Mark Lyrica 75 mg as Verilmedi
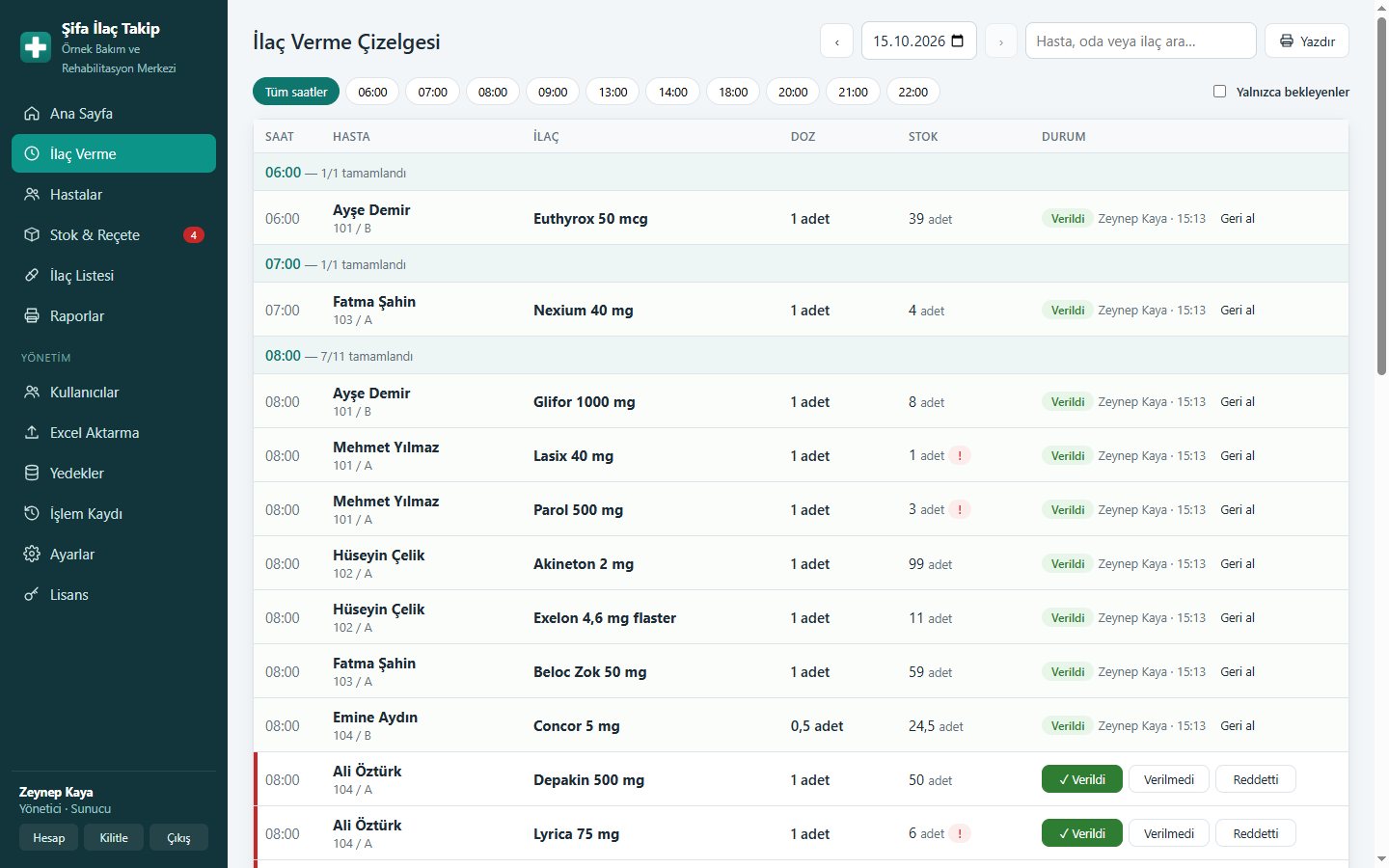The width and height of the screenshot is (1389, 868). pos(1169,833)
